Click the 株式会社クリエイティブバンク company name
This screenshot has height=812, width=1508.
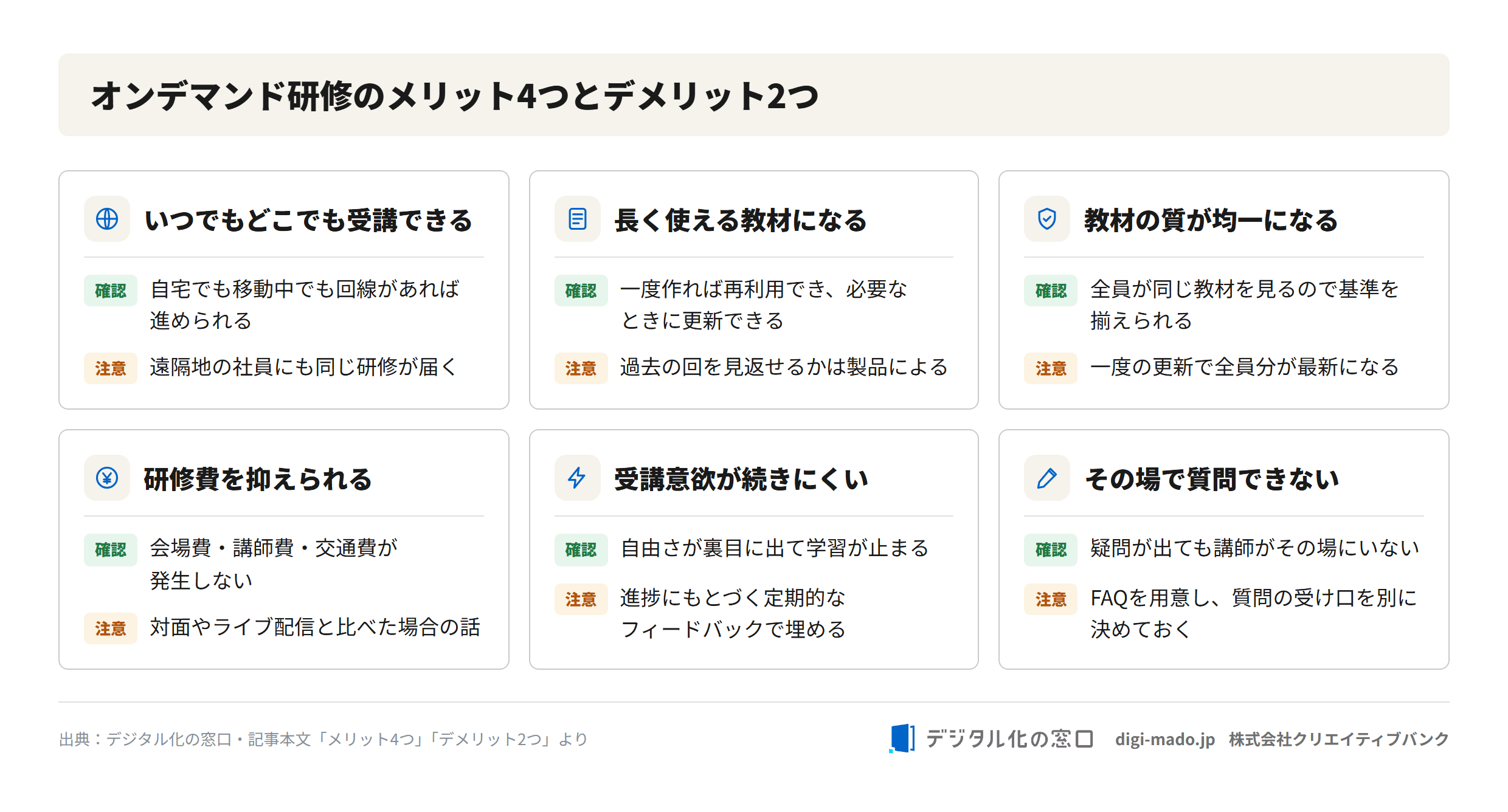[x=1339, y=739]
